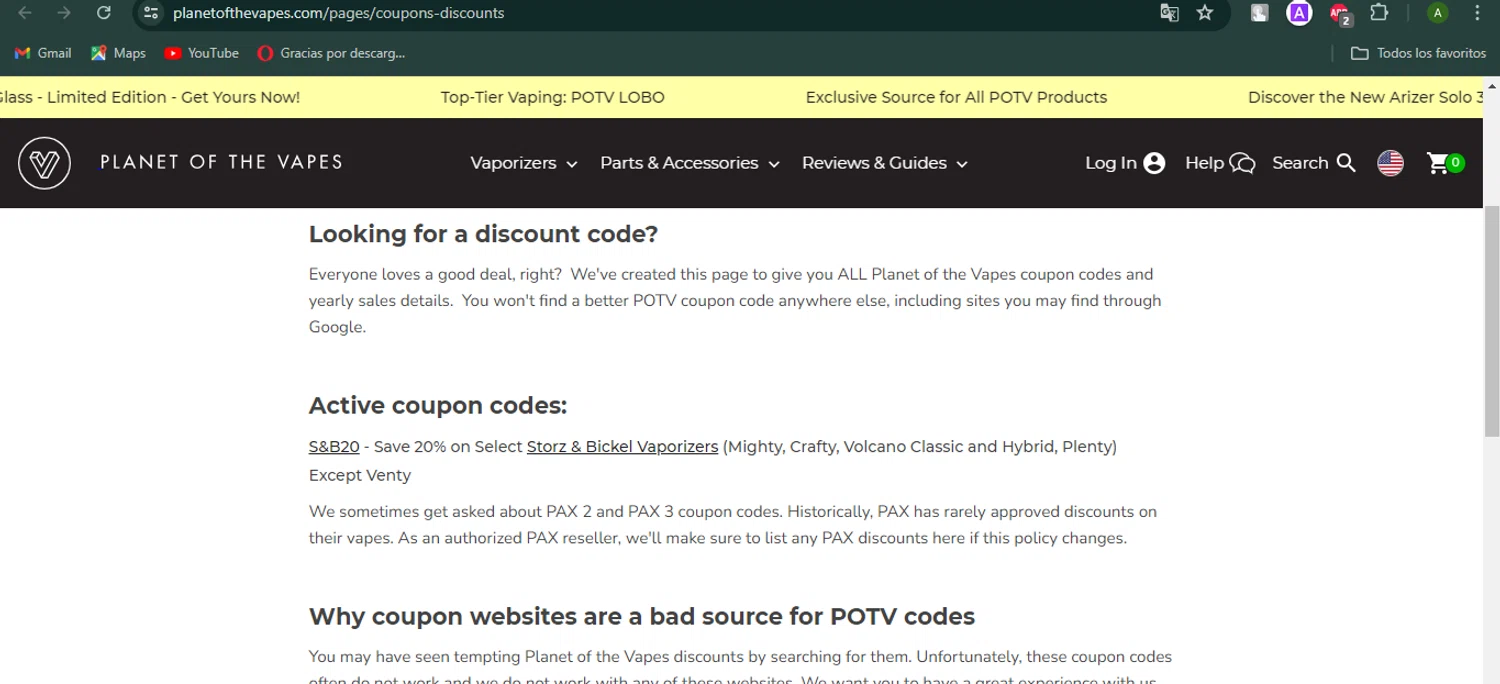Open Chrome three-dot menu
This screenshot has height=684, width=1500.
[x=1477, y=13]
